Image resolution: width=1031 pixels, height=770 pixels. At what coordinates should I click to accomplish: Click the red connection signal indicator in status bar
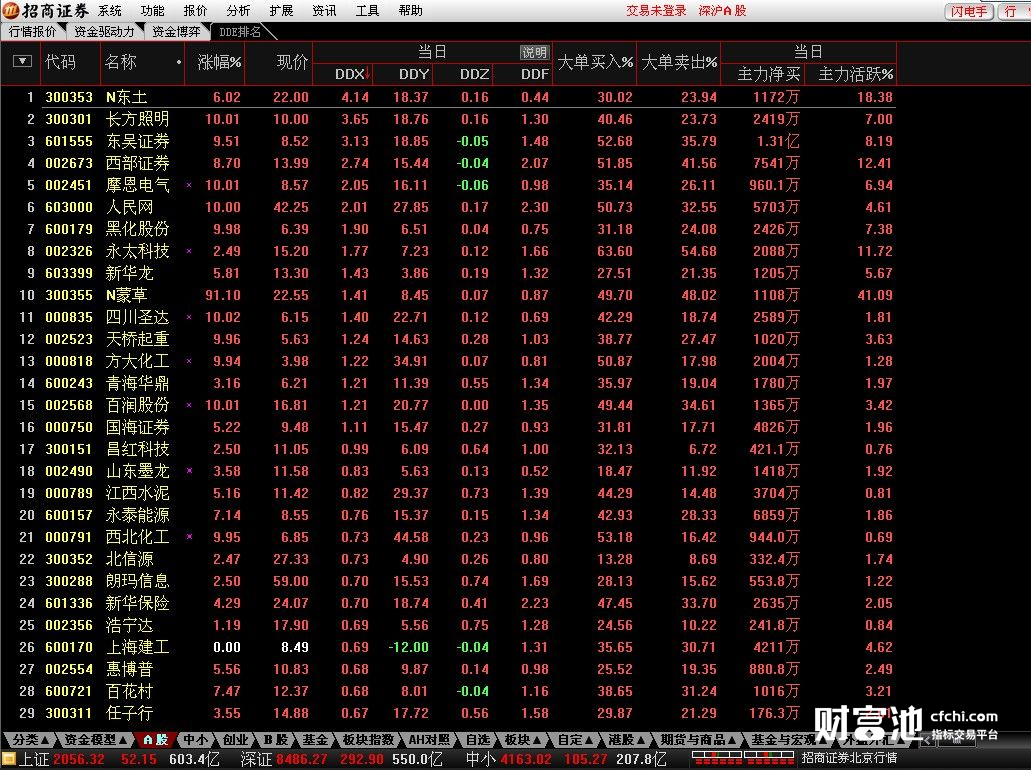(x=742, y=759)
